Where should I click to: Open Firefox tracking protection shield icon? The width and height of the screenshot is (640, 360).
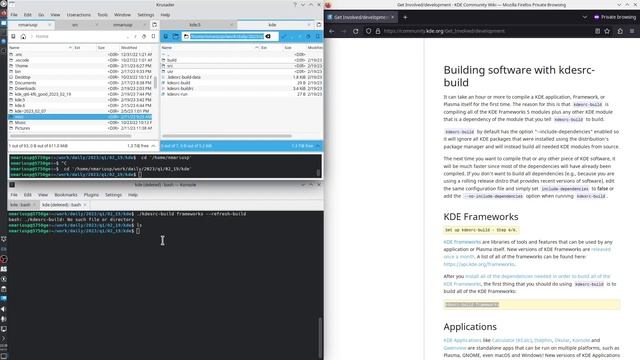click(x=368, y=31)
